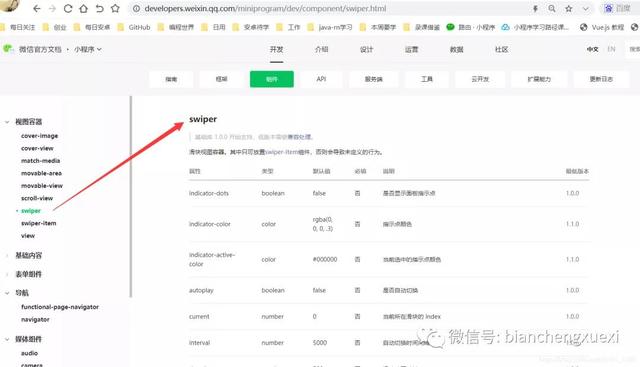Open the Vue.js 教程 bookmark

(602, 27)
